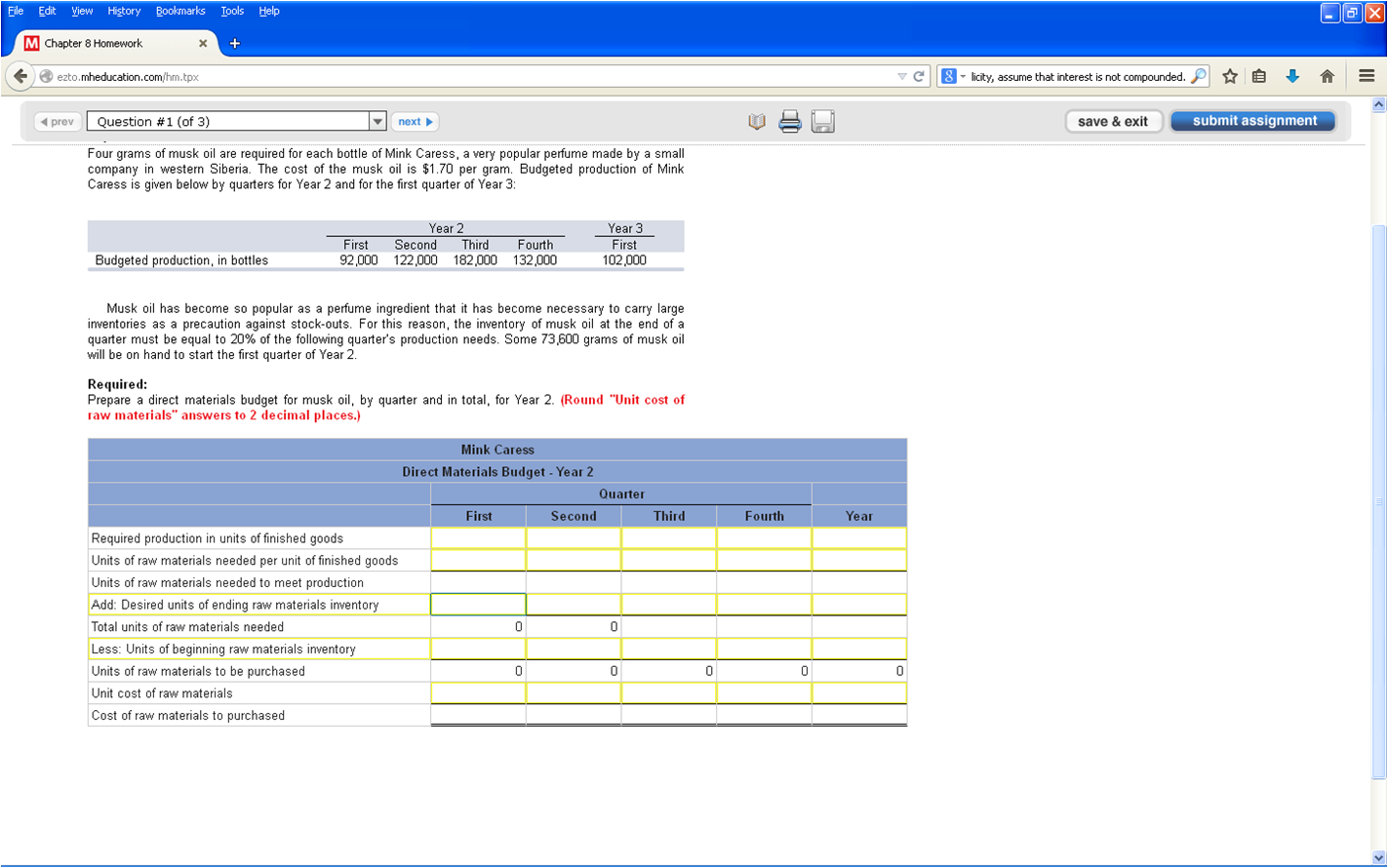Select Second quarter Required production cell
The width and height of the screenshot is (1388, 868).
coord(574,538)
